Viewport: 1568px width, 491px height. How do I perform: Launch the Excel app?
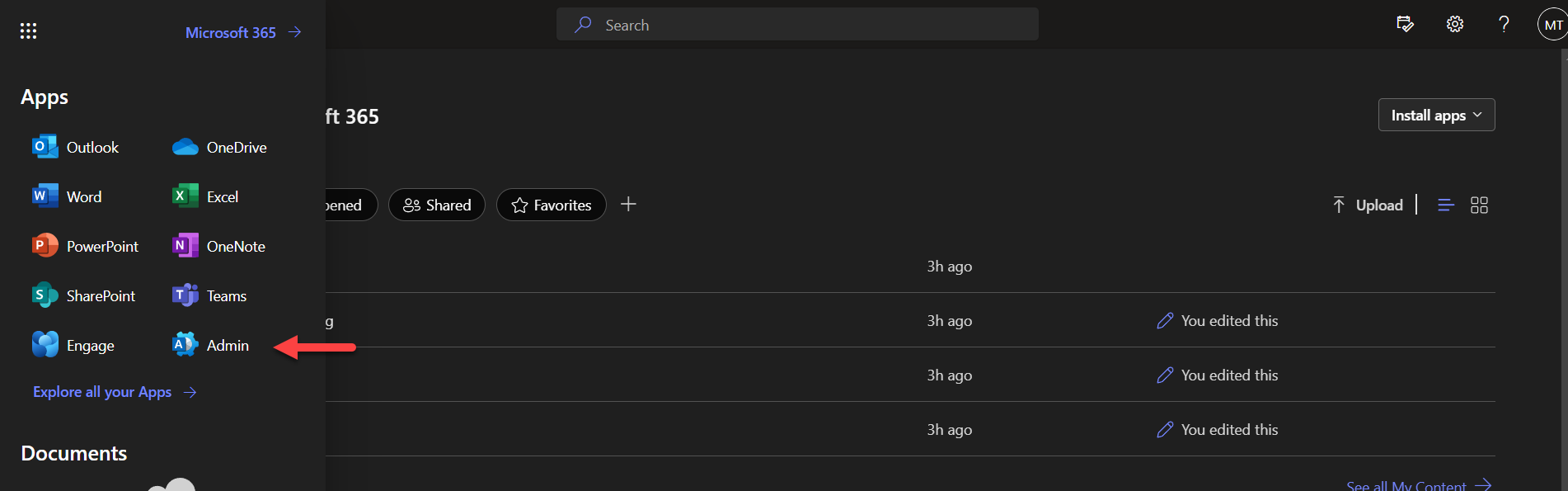pyautogui.click(x=185, y=196)
